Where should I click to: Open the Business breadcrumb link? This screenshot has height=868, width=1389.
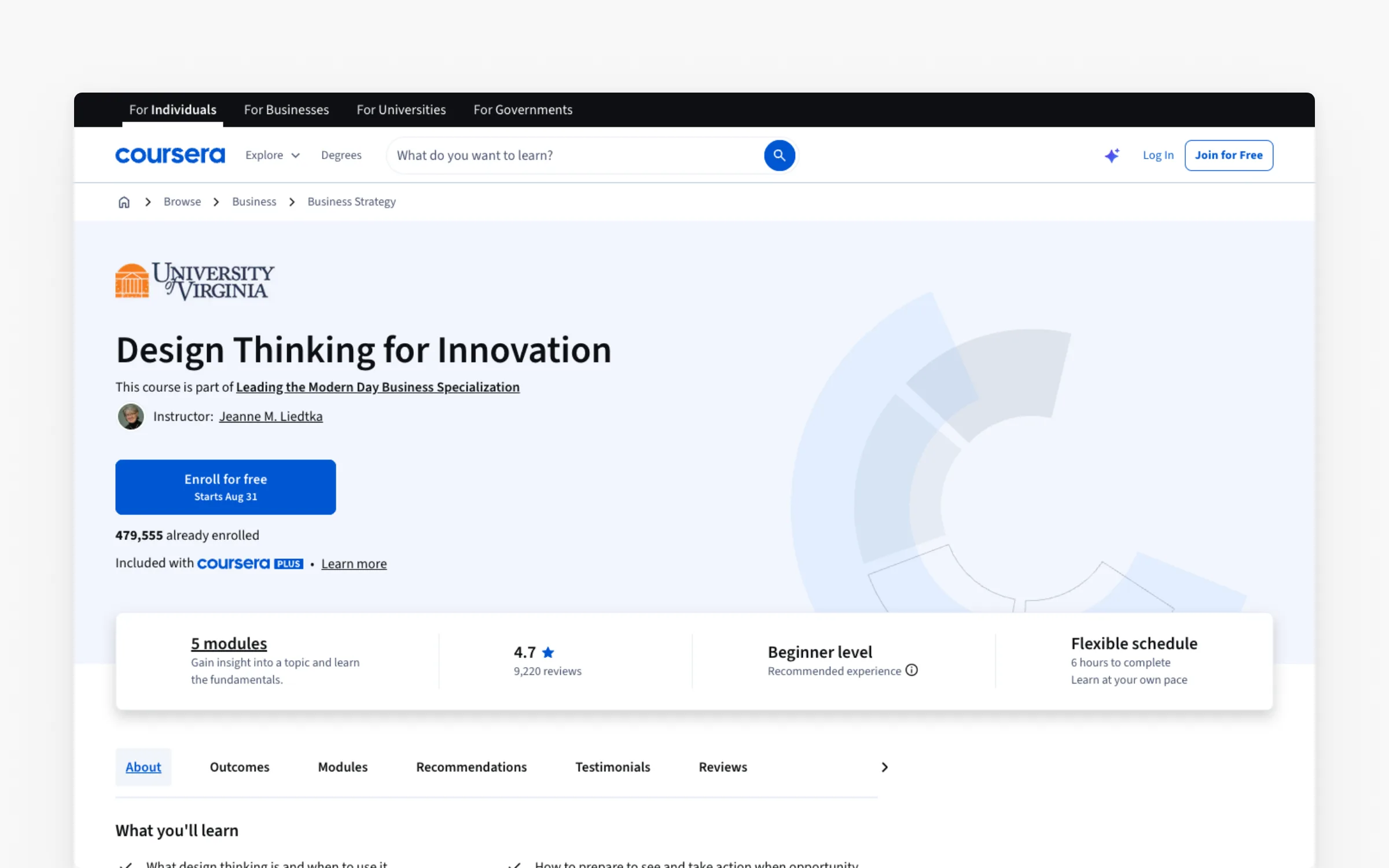point(254,202)
